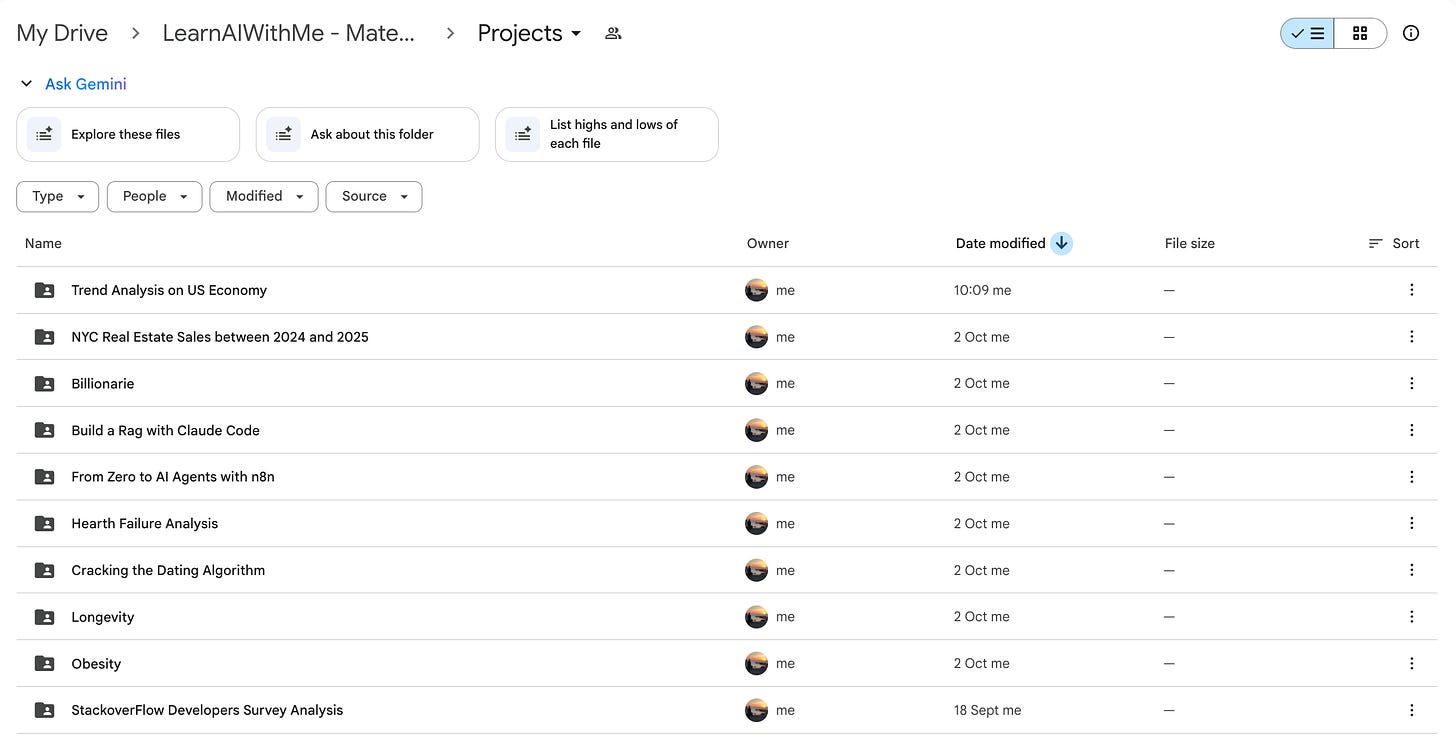The image size is (1456, 749).
Task: Click the Gemini sparkle icon on Explore these files
Action: tap(44, 134)
